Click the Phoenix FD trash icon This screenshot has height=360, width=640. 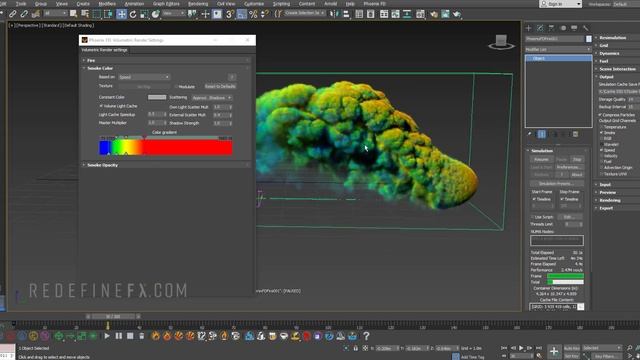pos(142,336)
